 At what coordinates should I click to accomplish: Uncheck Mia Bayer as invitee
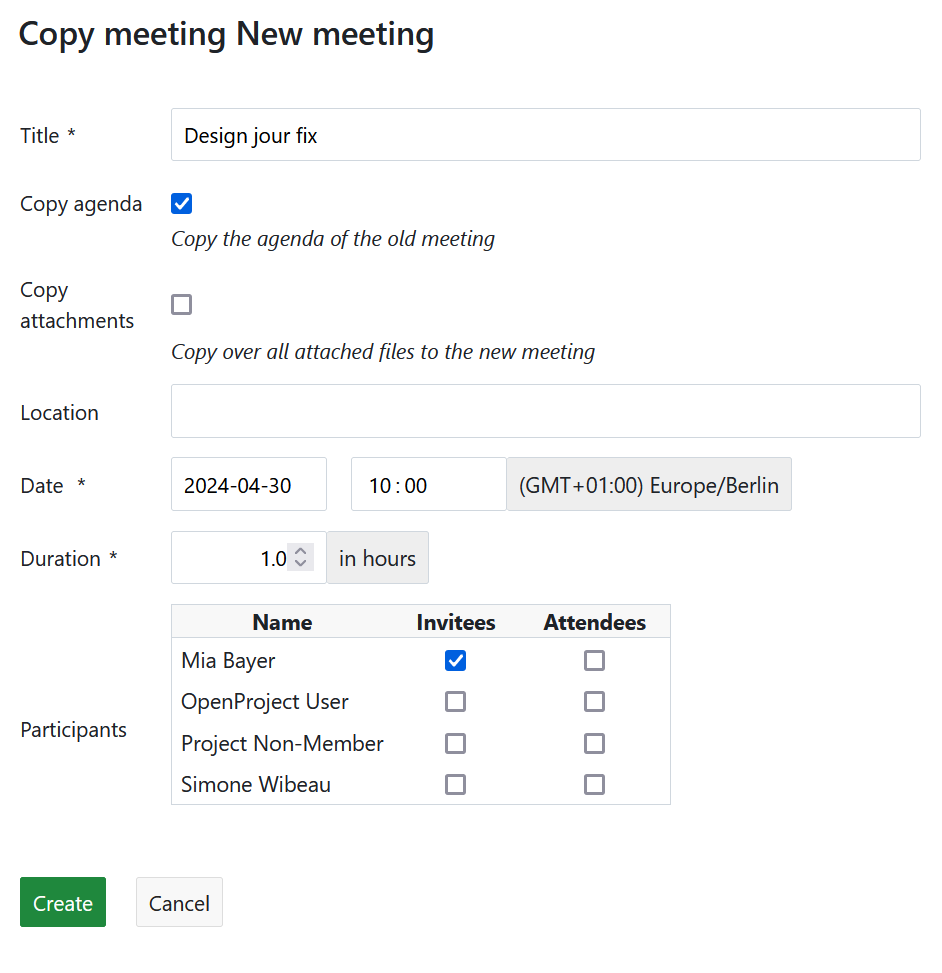pos(456,661)
